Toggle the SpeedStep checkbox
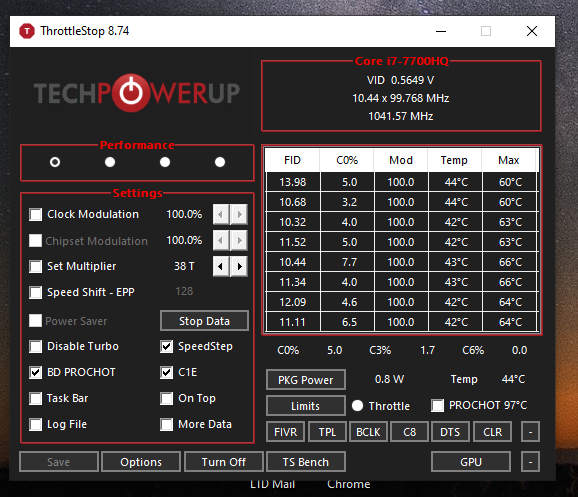Viewport: 578px width, 497px height. (x=166, y=347)
